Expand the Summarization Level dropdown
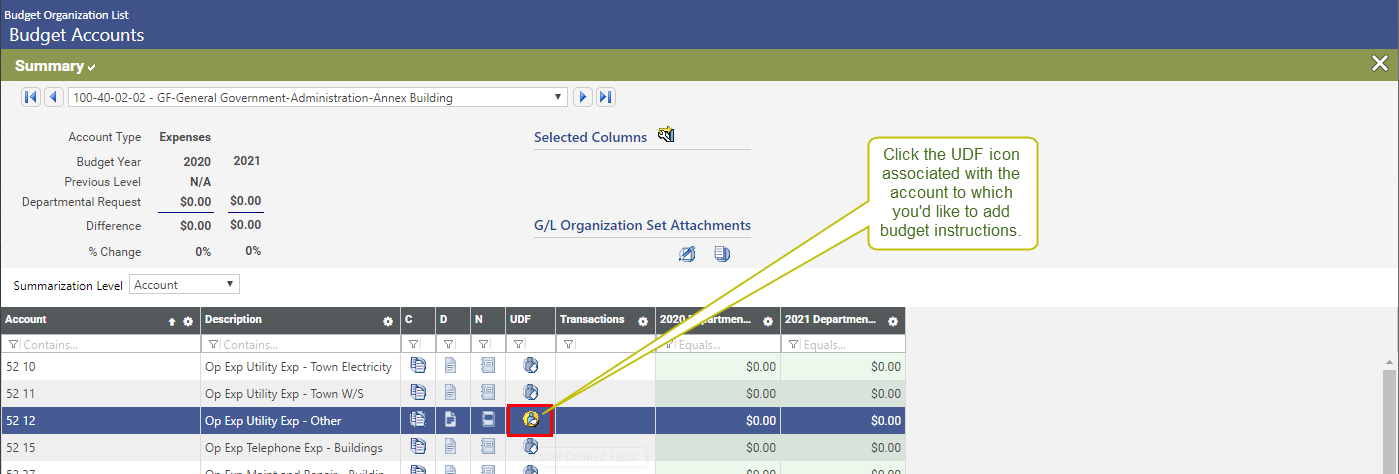The image size is (1399, 474). (185, 285)
